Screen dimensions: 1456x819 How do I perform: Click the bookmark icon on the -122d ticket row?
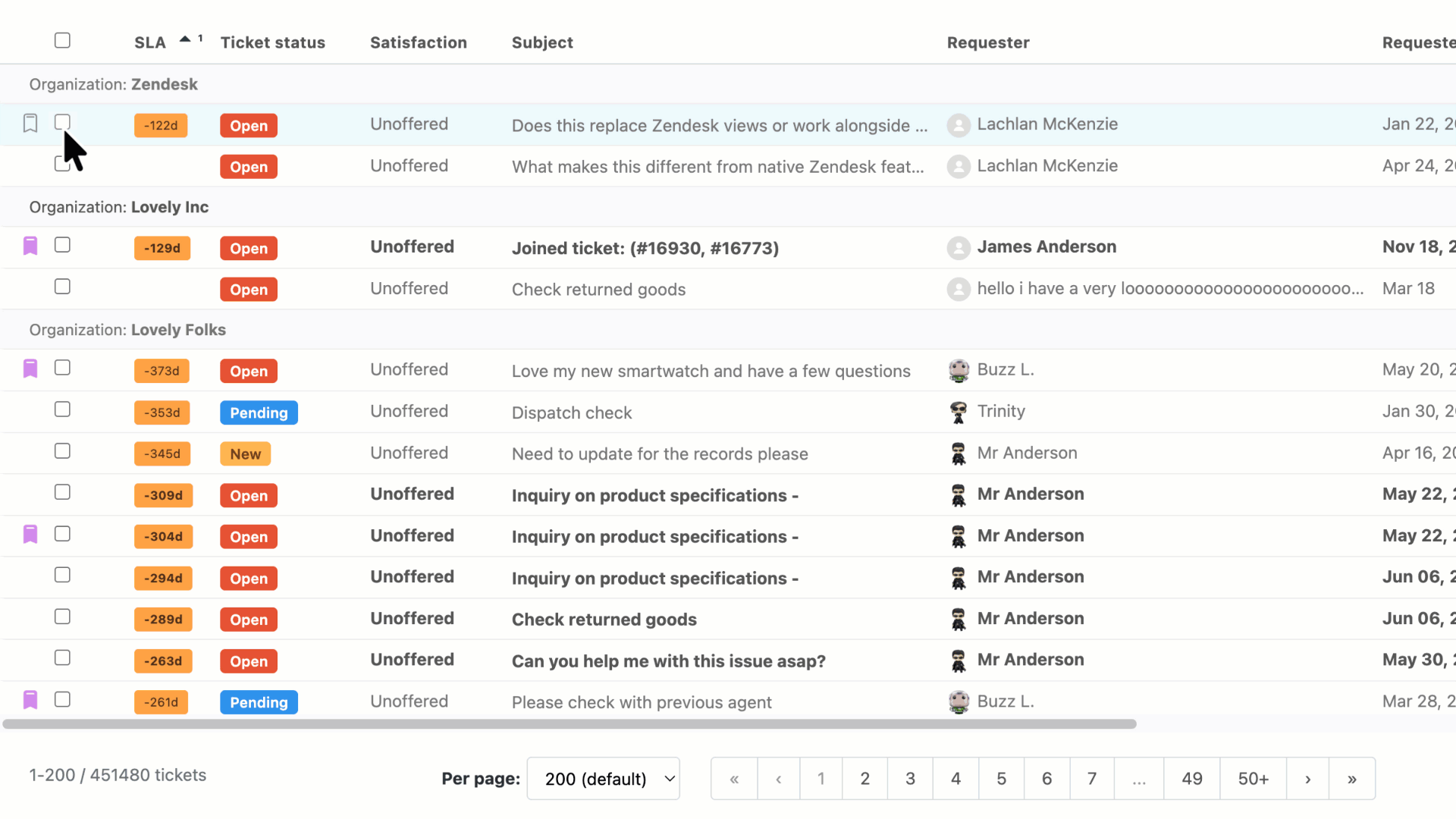[30, 124]
